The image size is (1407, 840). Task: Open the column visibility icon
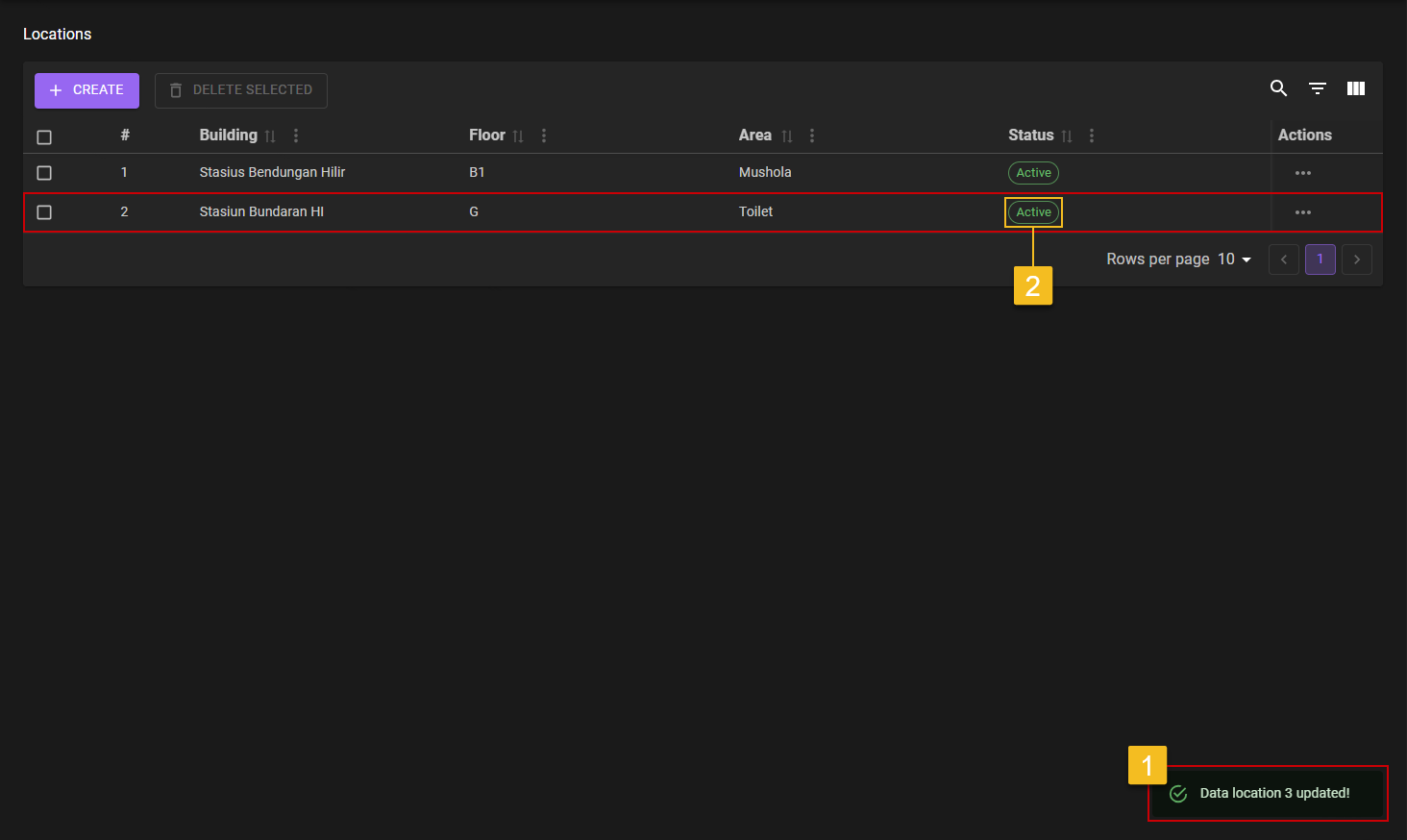(1355, 87)
